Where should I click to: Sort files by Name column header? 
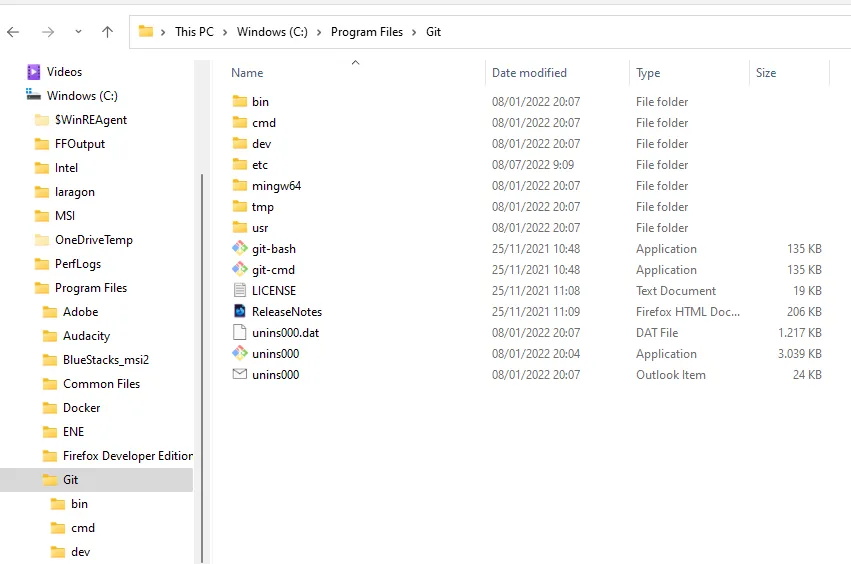pos(248,73)
